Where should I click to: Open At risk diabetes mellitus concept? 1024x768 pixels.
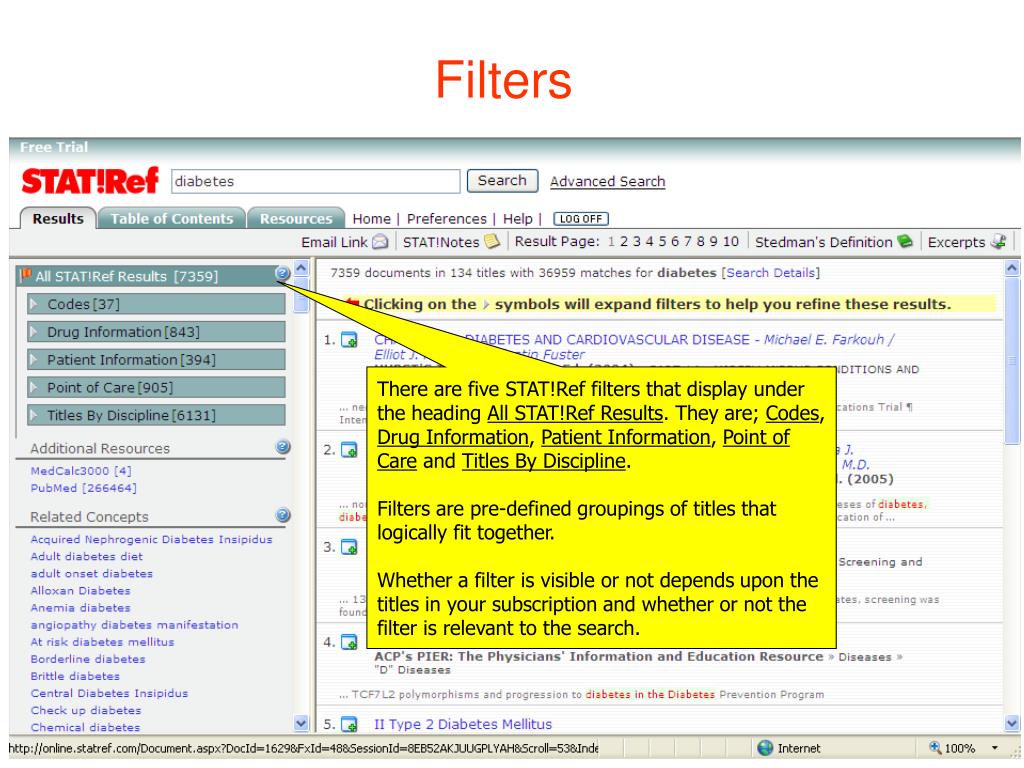pos(102,642)
